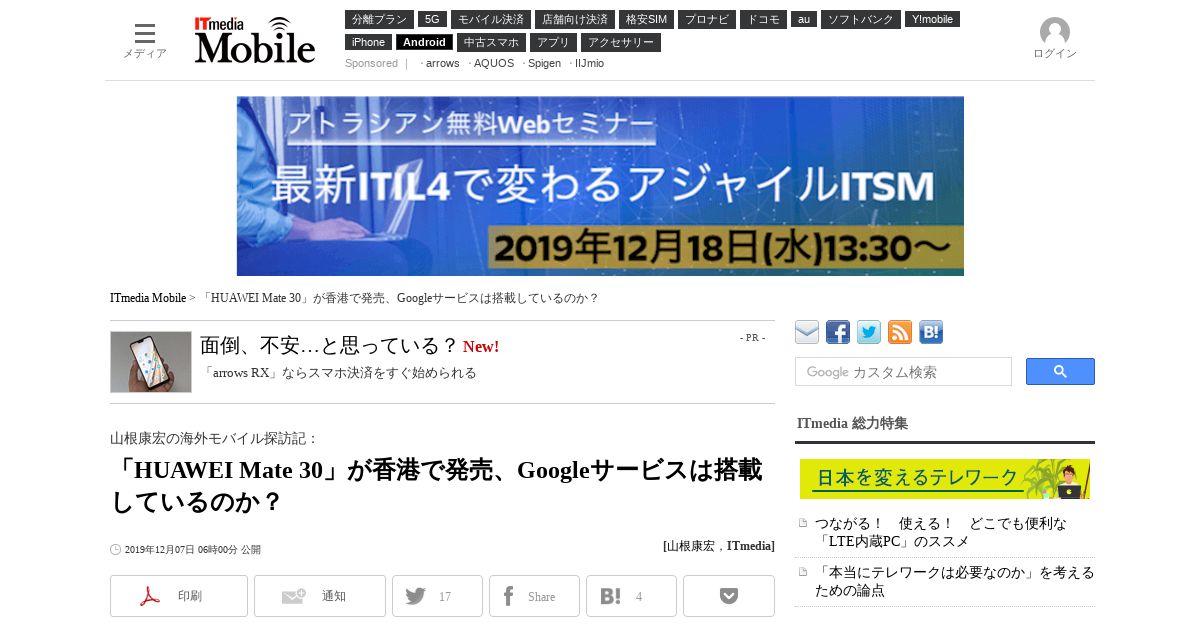This screenshot has height=630, width=1200.
Task: Open the sponsored arrows link
Action: click(442, 63)
